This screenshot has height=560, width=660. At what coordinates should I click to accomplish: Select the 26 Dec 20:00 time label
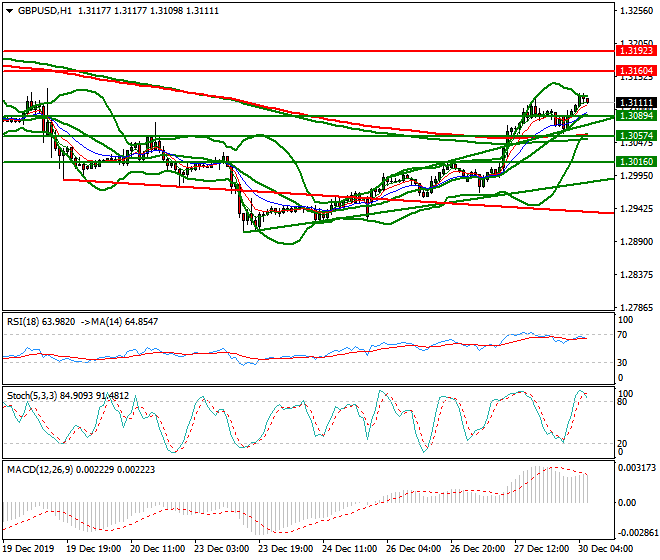tap(478, 549)
